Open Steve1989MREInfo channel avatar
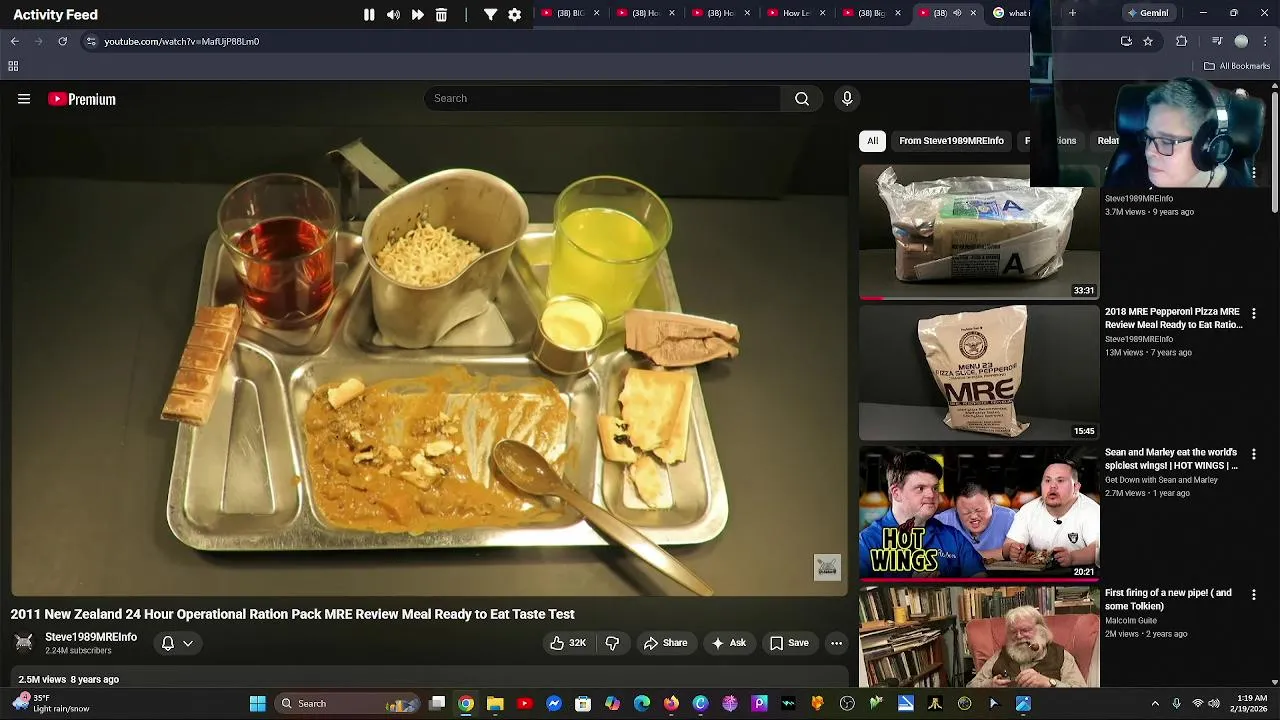Image resolution: width=1280 pixels, height=720 pixels. click(x=24, y=643)
